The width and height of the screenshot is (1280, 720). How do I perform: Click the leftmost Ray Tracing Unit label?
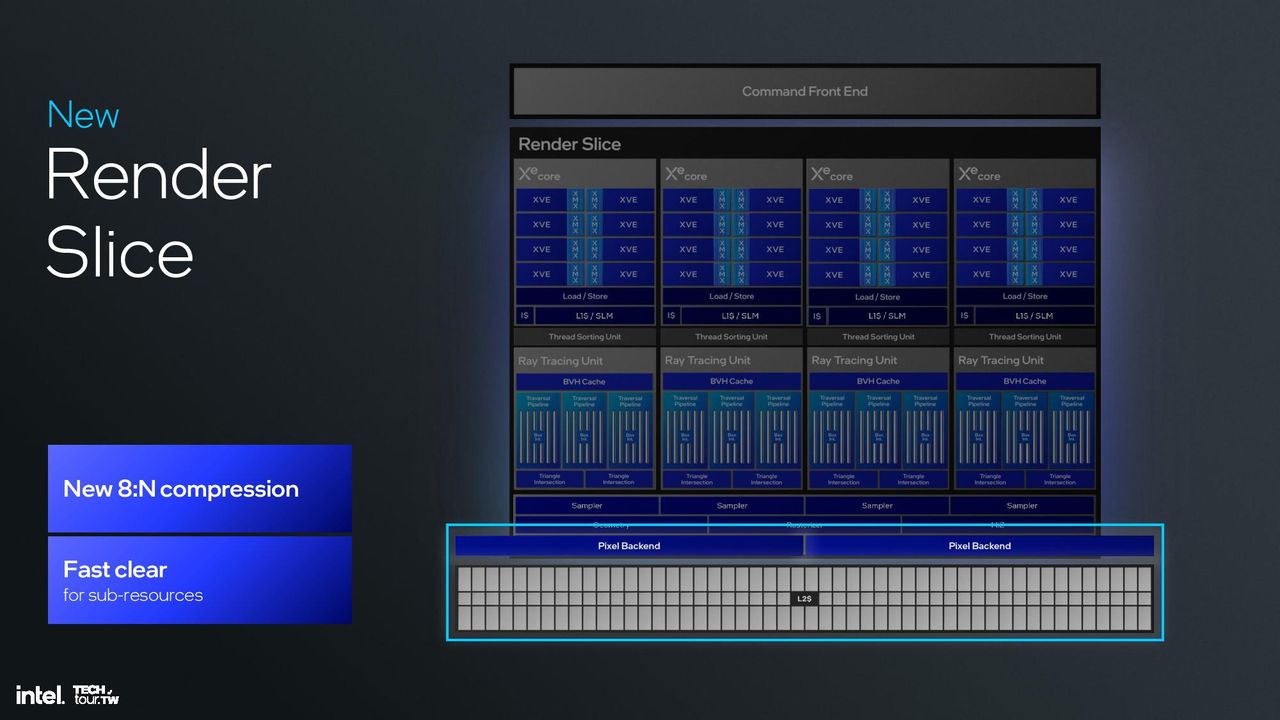(x=560, y=361)
